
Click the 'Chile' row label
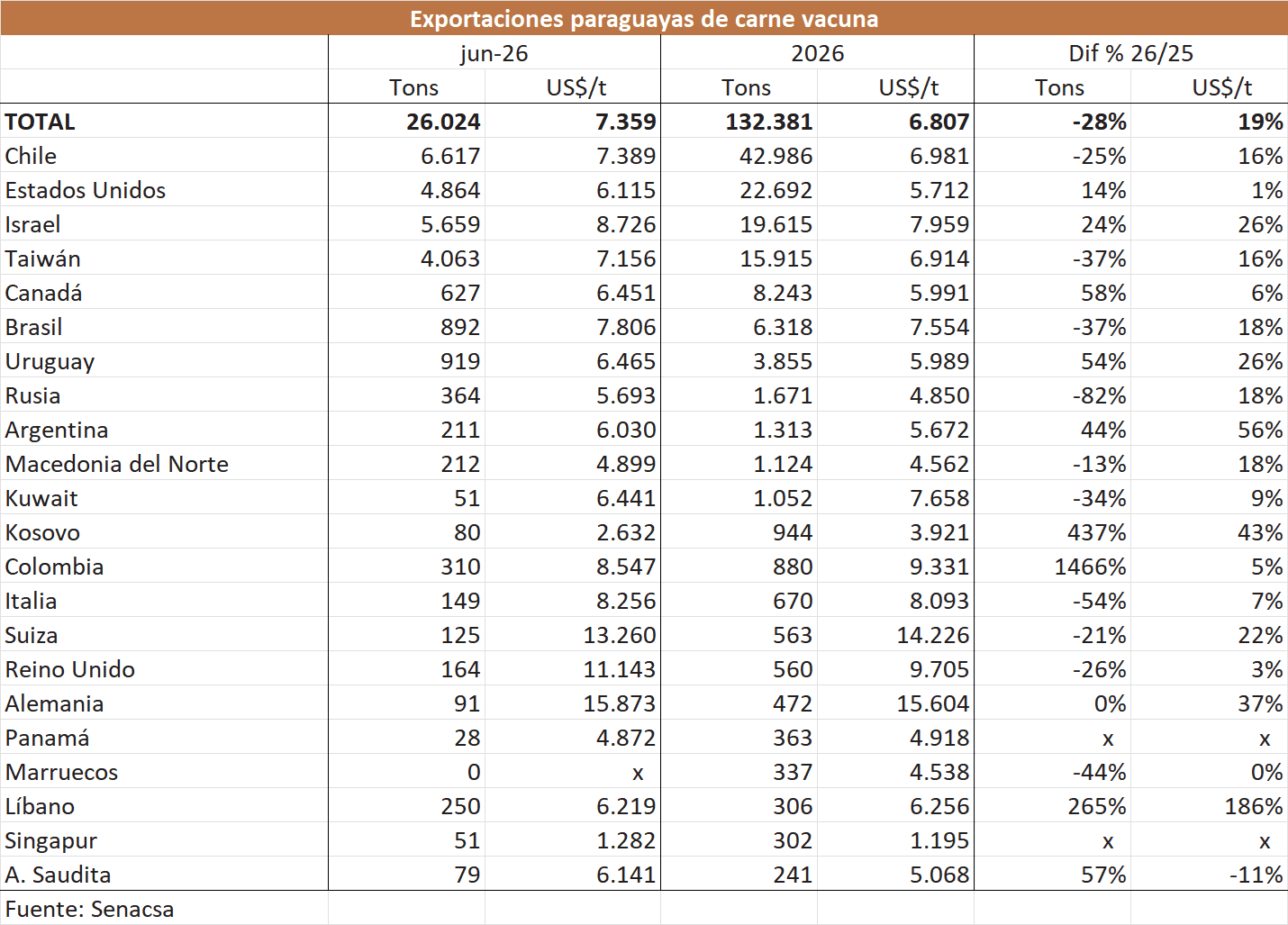click(31, 156)
